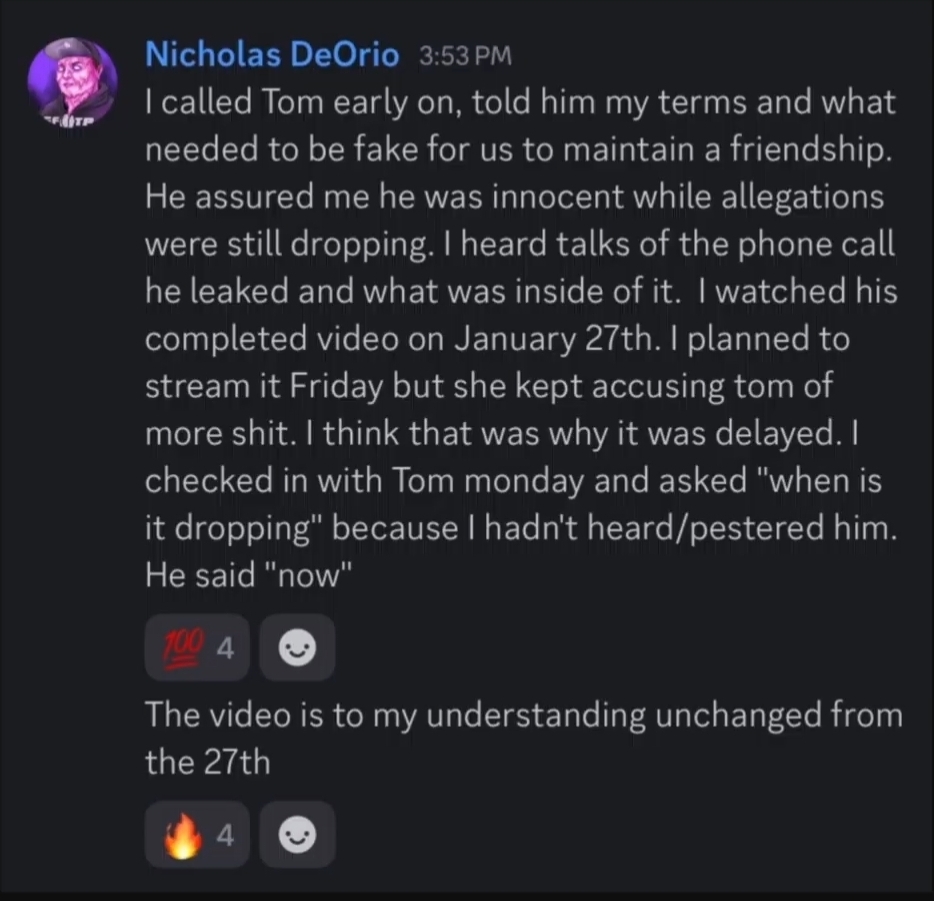This screenshot has height=901, width=934.
Task: Click the quoted "when is it dropping" text
Action: coord(513,504)
